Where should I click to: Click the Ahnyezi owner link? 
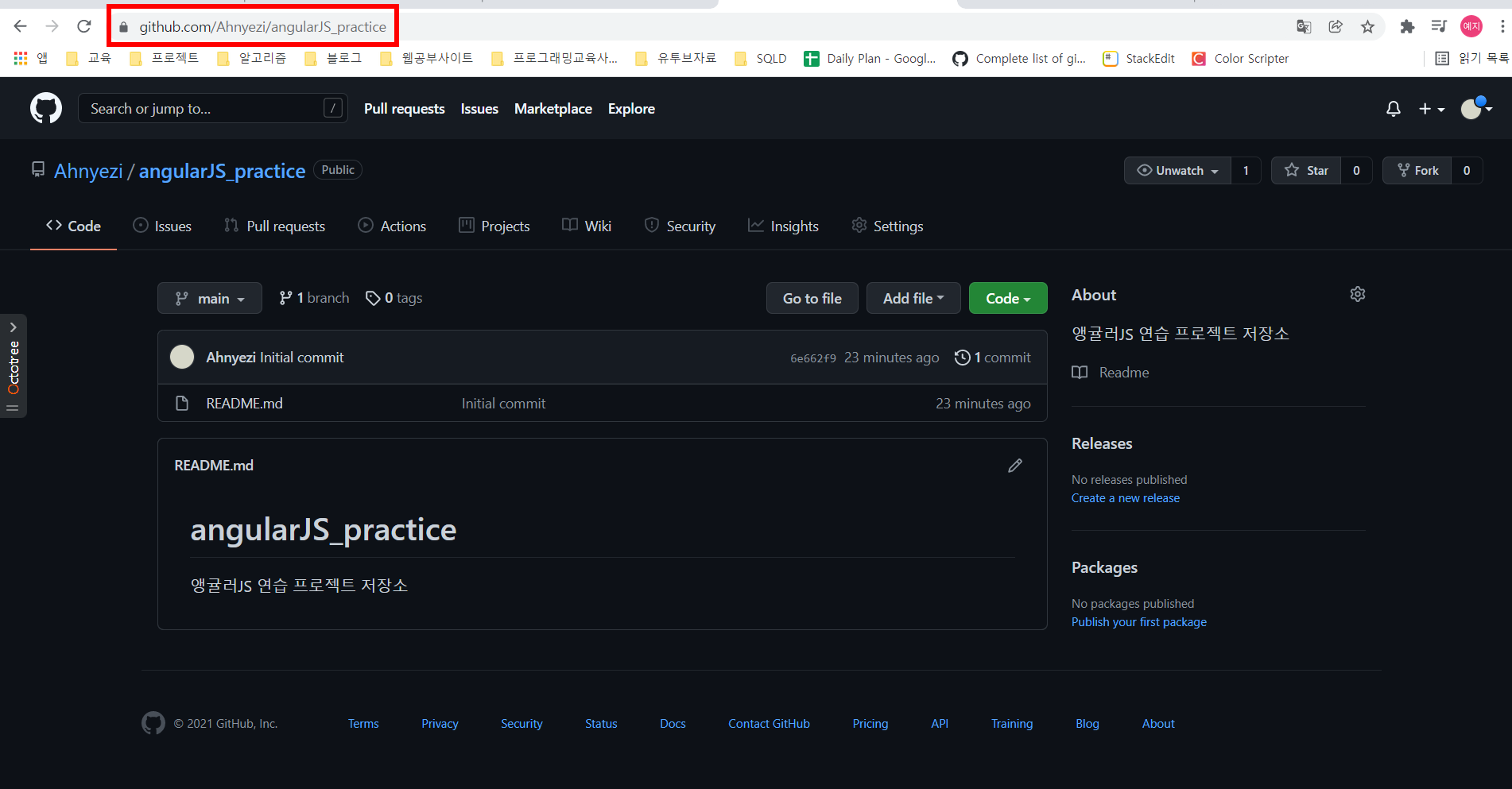pos(88,171)
